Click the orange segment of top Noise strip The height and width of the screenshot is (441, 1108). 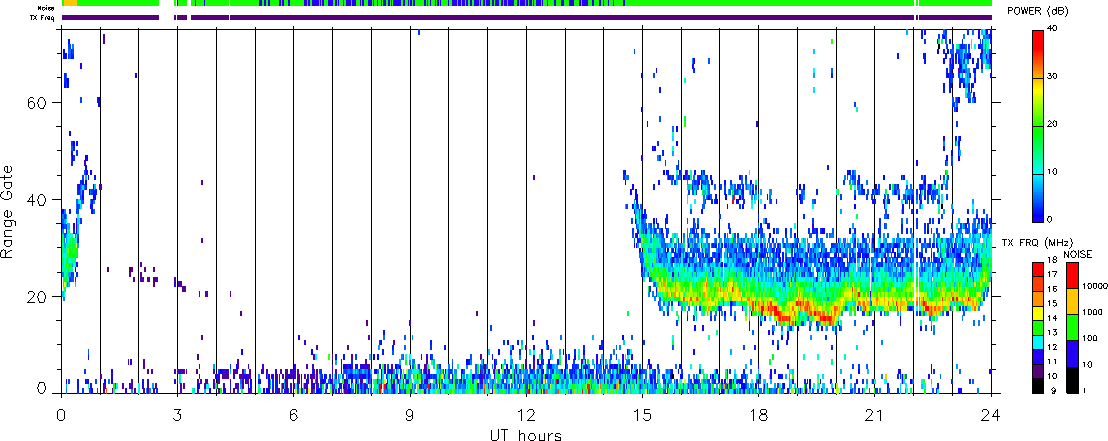(x=69, y=4)
